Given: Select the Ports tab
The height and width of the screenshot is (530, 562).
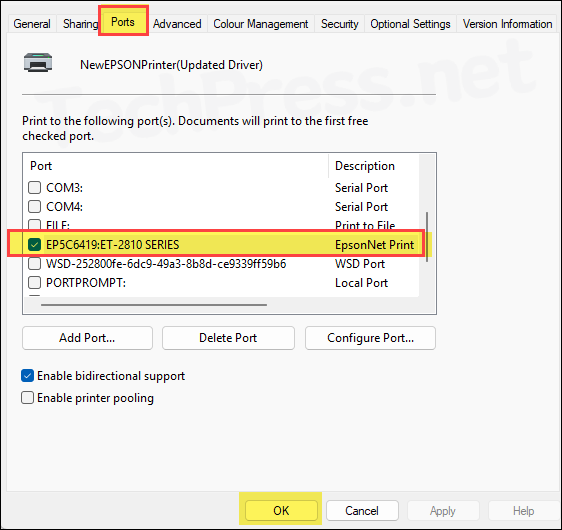Looking at the screenshot, I should point(123,22).
